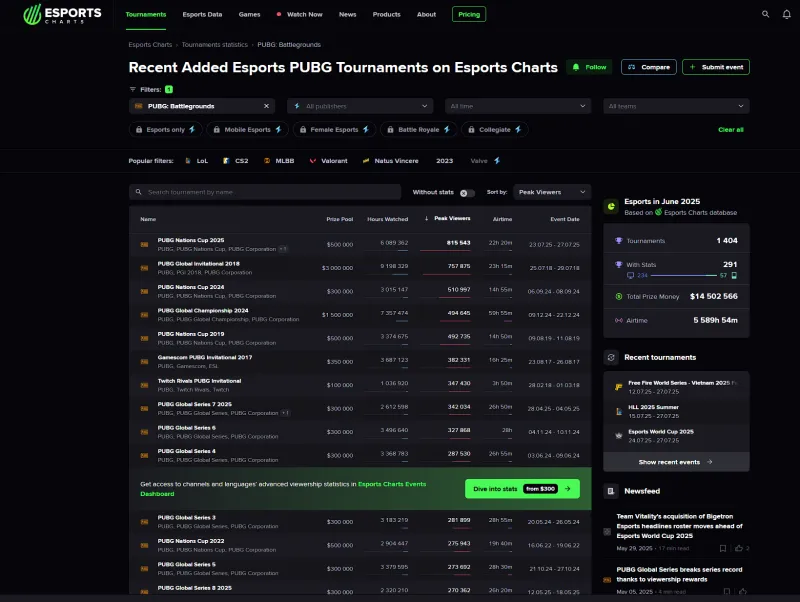The width and height of the screenshot is (800, 602).
Task: Click game icon beside Twitch Rivals PUBG Invitational
Action: [x=144, y=385]
